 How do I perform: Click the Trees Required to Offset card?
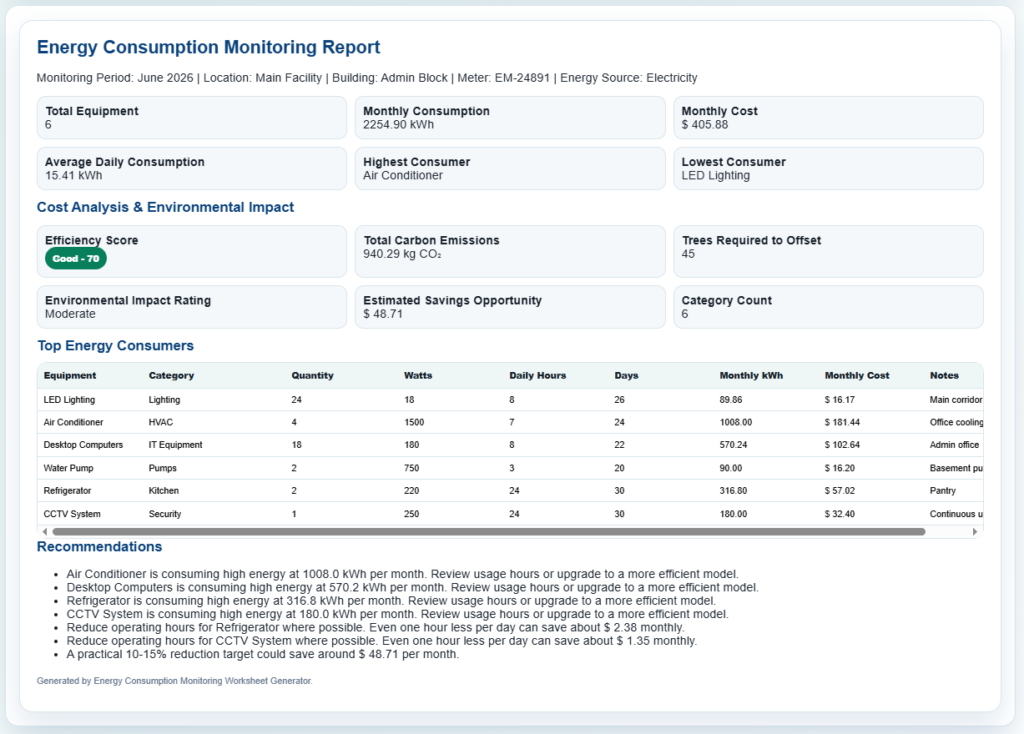point(828,251)
